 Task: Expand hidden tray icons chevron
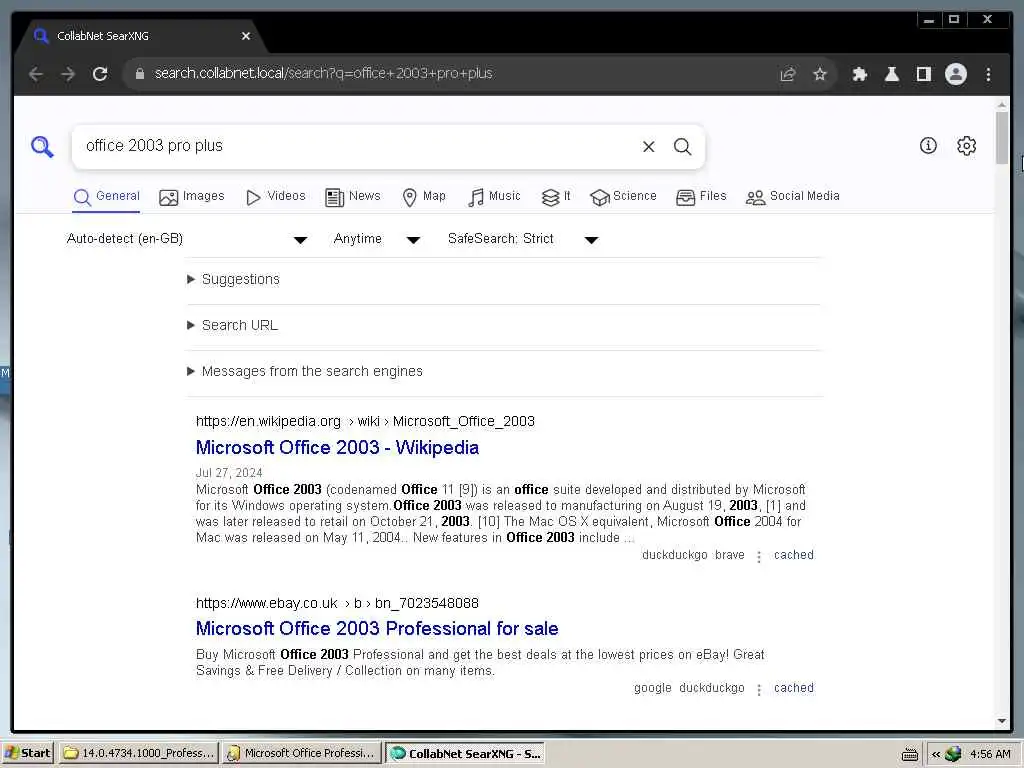coord(936,754)
